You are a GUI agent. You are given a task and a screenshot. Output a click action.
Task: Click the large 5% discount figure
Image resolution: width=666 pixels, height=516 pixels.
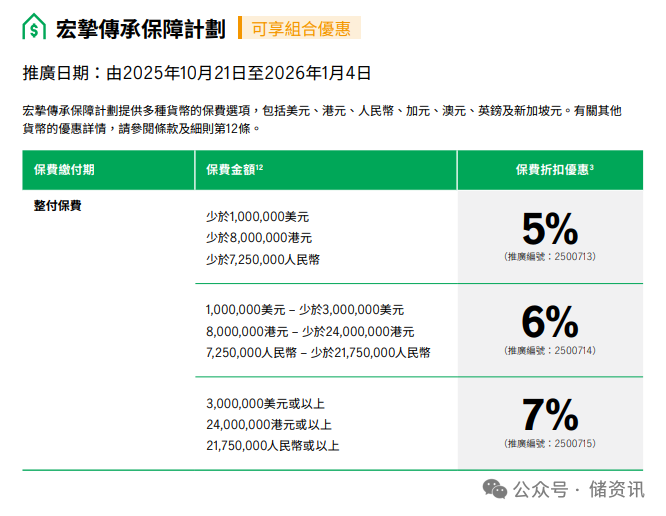coord(550,230)
